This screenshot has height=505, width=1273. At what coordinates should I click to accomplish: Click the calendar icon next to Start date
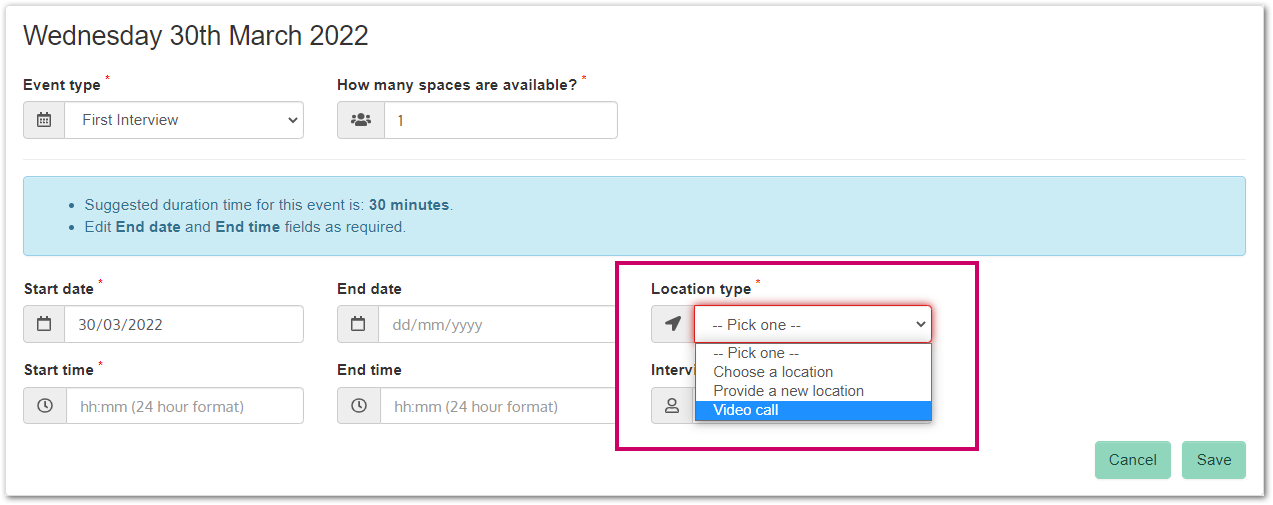(44, 325)
